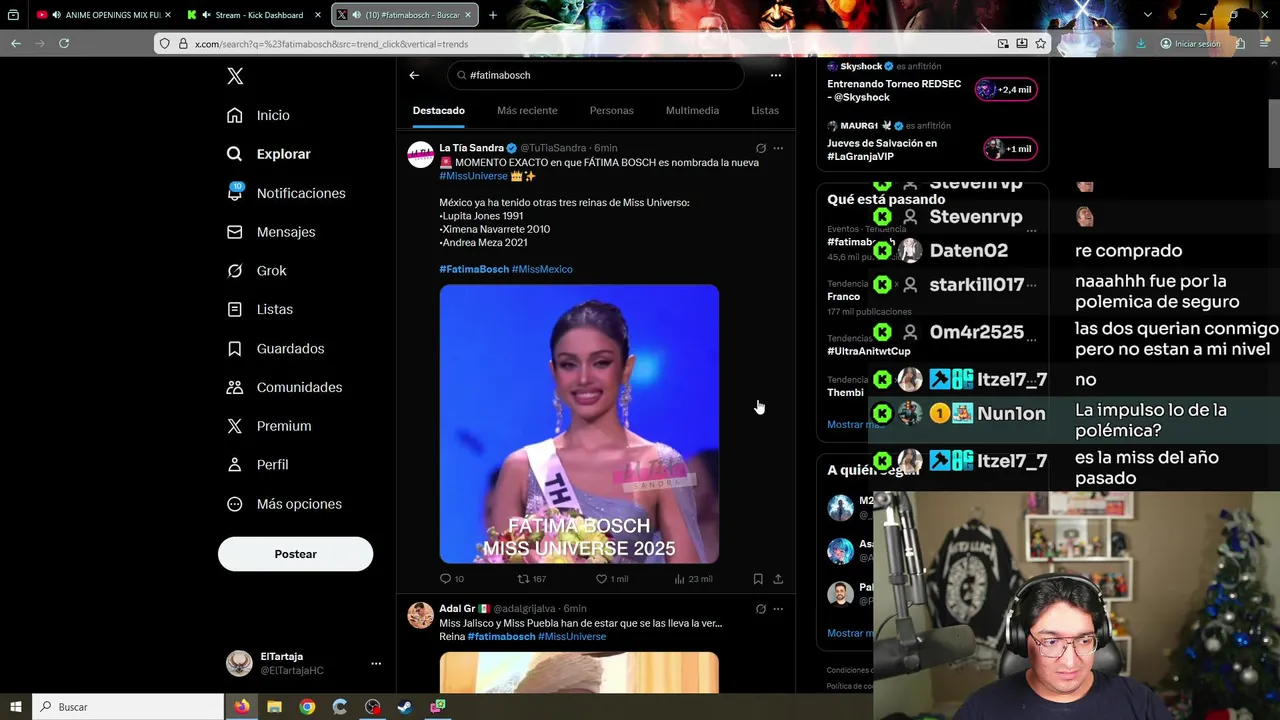Image resolution: width=1280 pixels, height=720 pixels.
Task: Open Explorar in the sidebar
Action: [x=268, y=154]
